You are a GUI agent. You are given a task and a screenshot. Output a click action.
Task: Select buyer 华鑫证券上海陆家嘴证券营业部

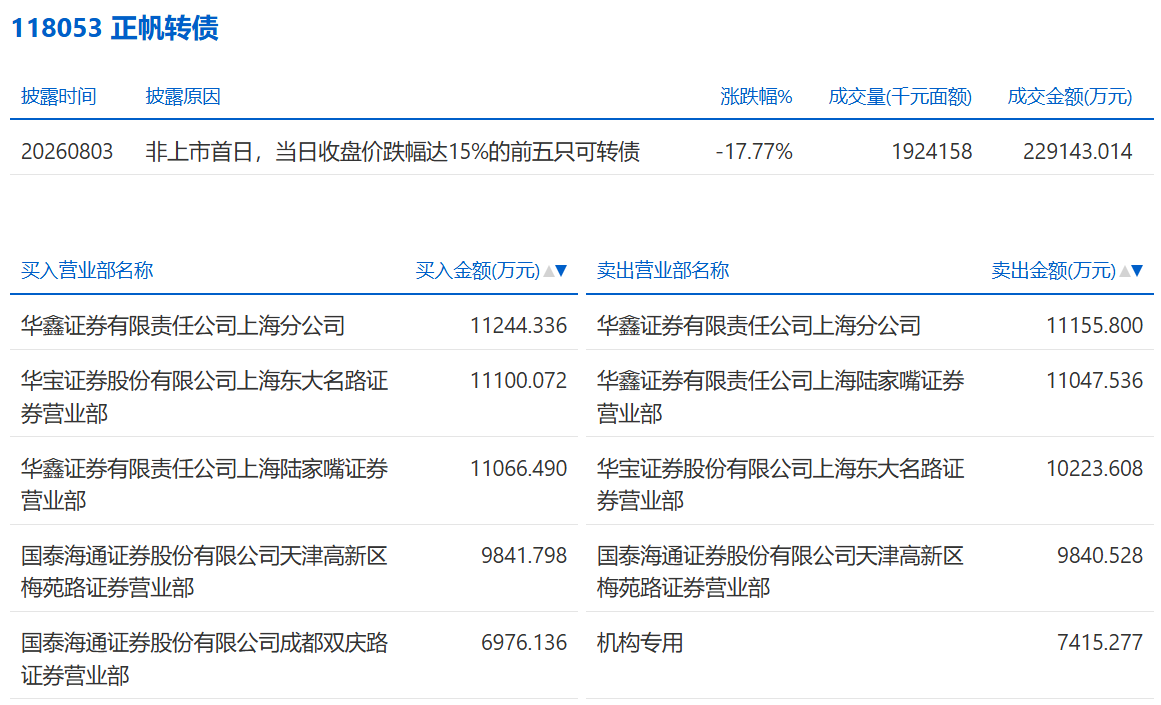pyautogui.click(x=204, y=484)
